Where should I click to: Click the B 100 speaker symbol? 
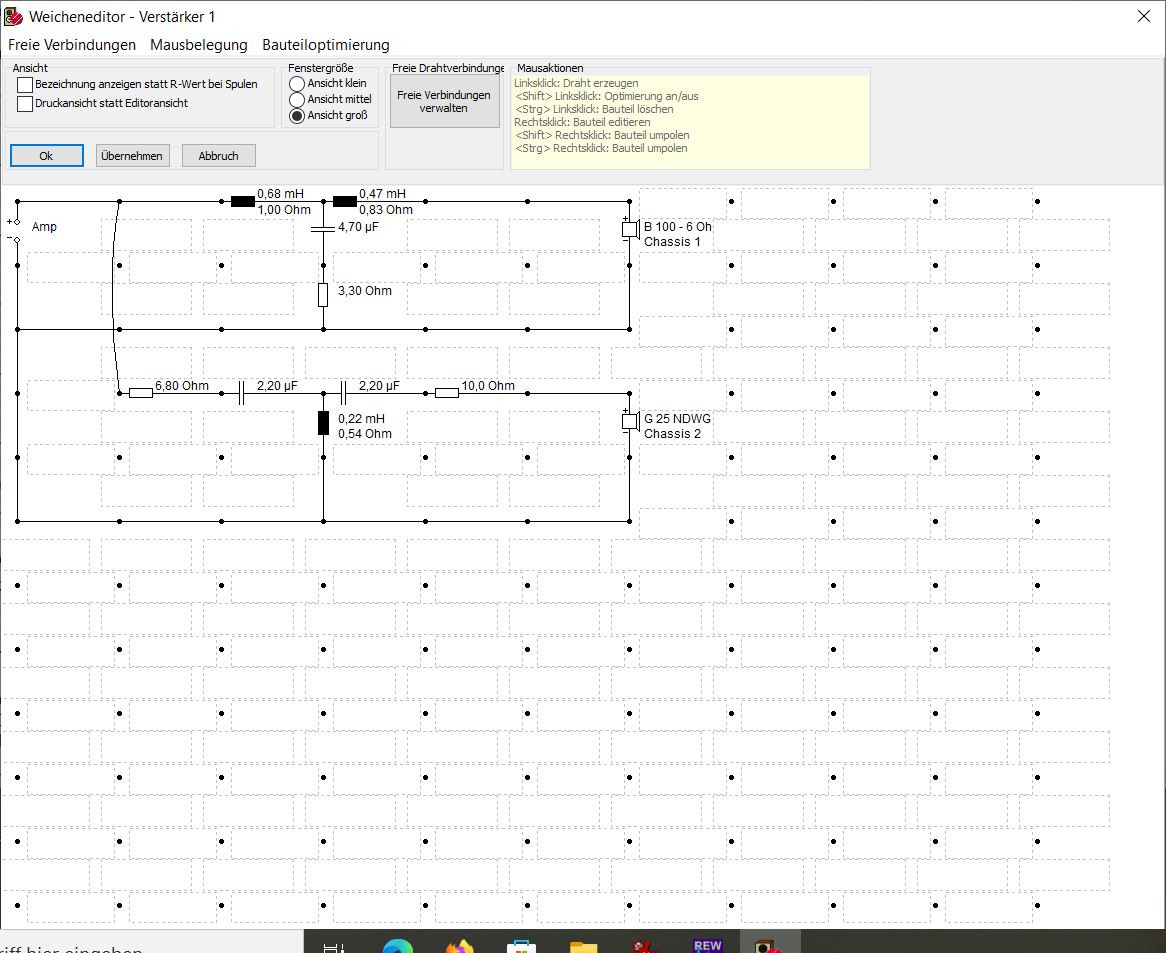631,230
